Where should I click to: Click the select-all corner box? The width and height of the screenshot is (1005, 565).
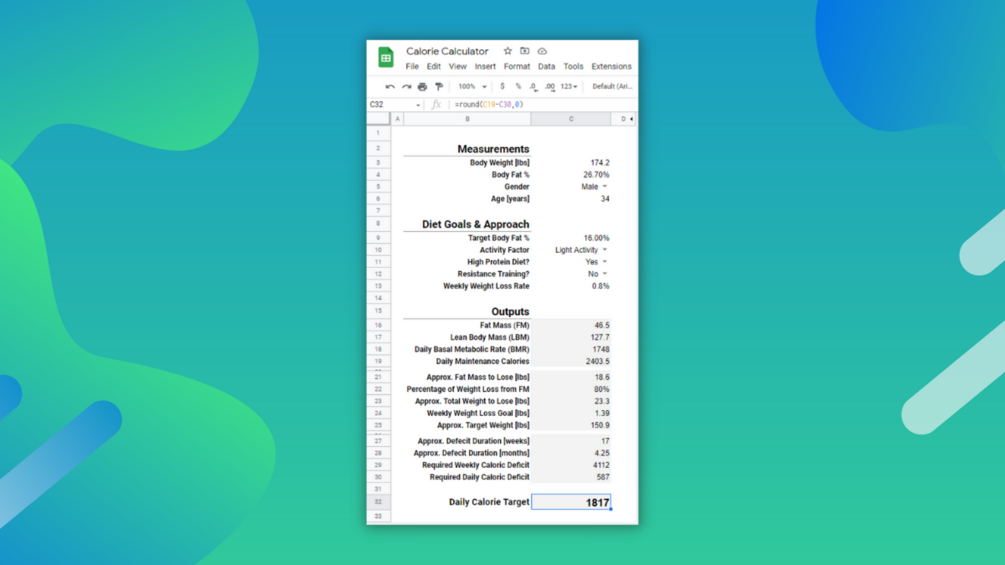coord(378,119)
